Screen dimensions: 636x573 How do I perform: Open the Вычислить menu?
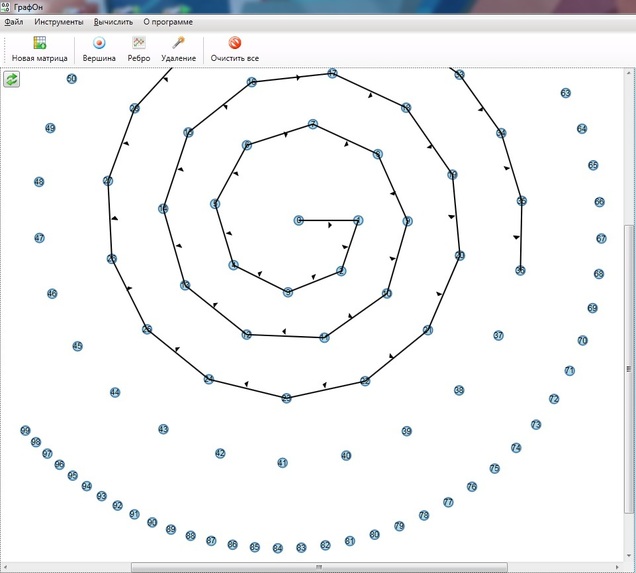click(x=113, y=22)
